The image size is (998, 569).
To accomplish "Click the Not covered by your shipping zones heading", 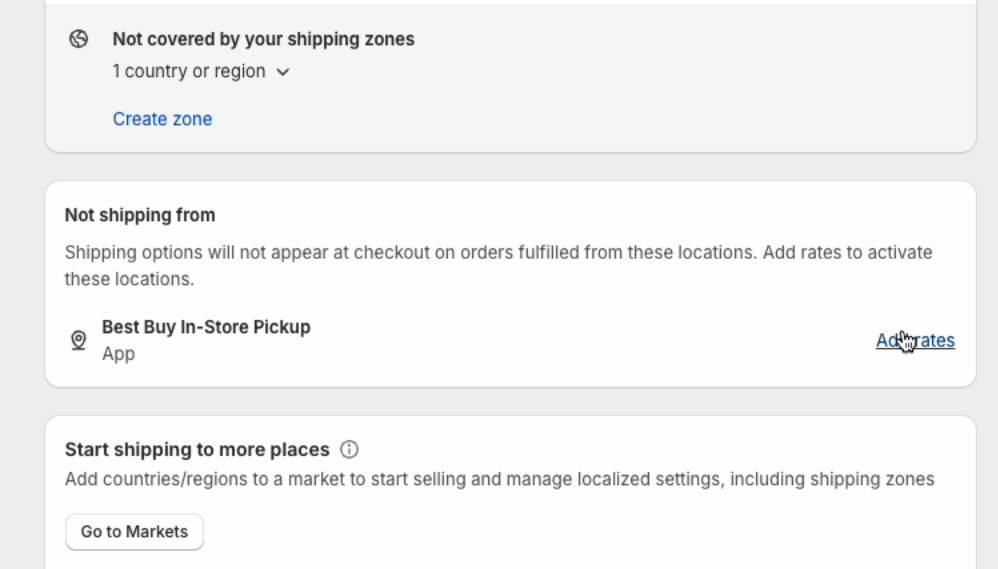I will coord(263,40).
